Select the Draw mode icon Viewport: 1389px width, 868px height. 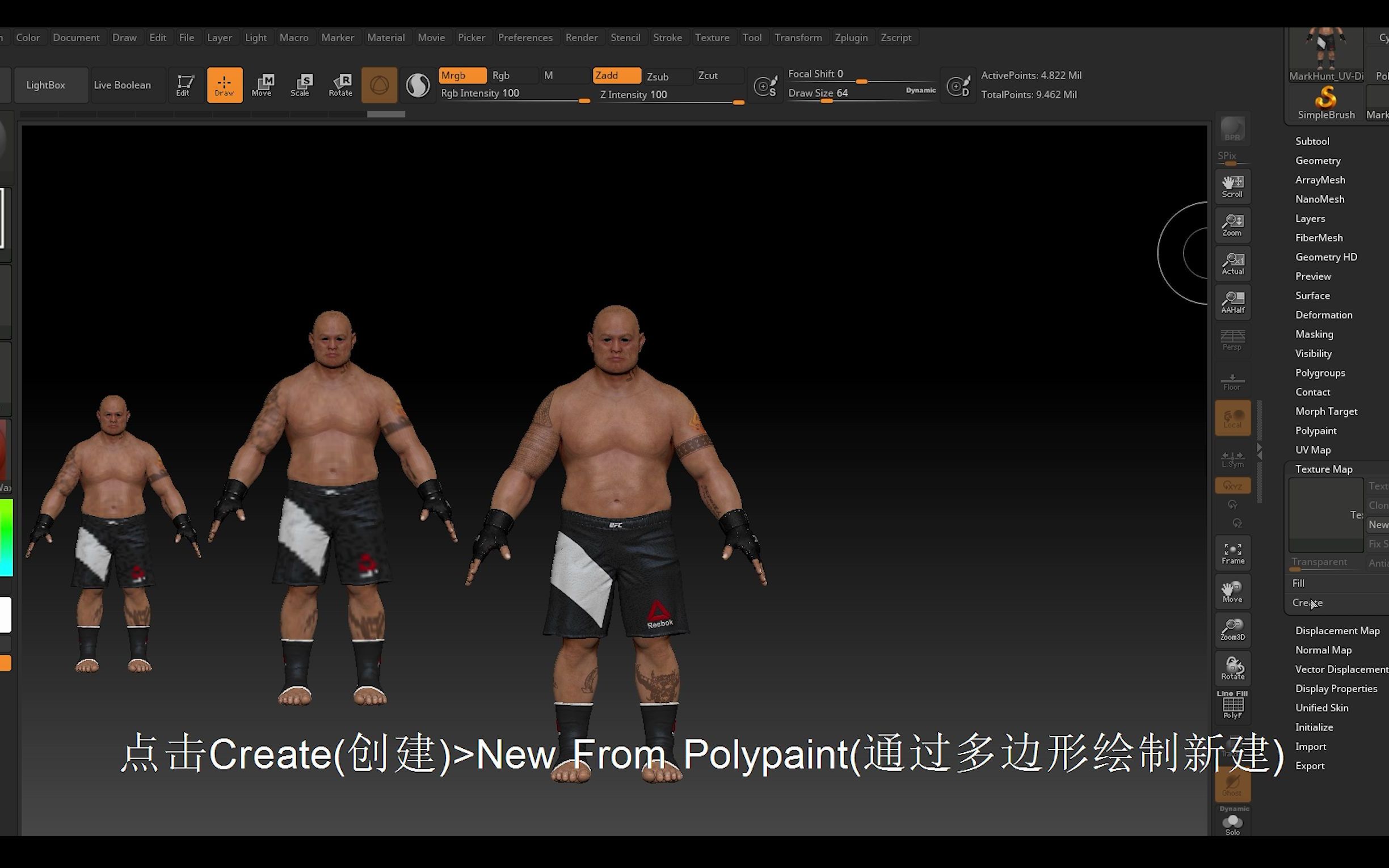coord(225,85)
